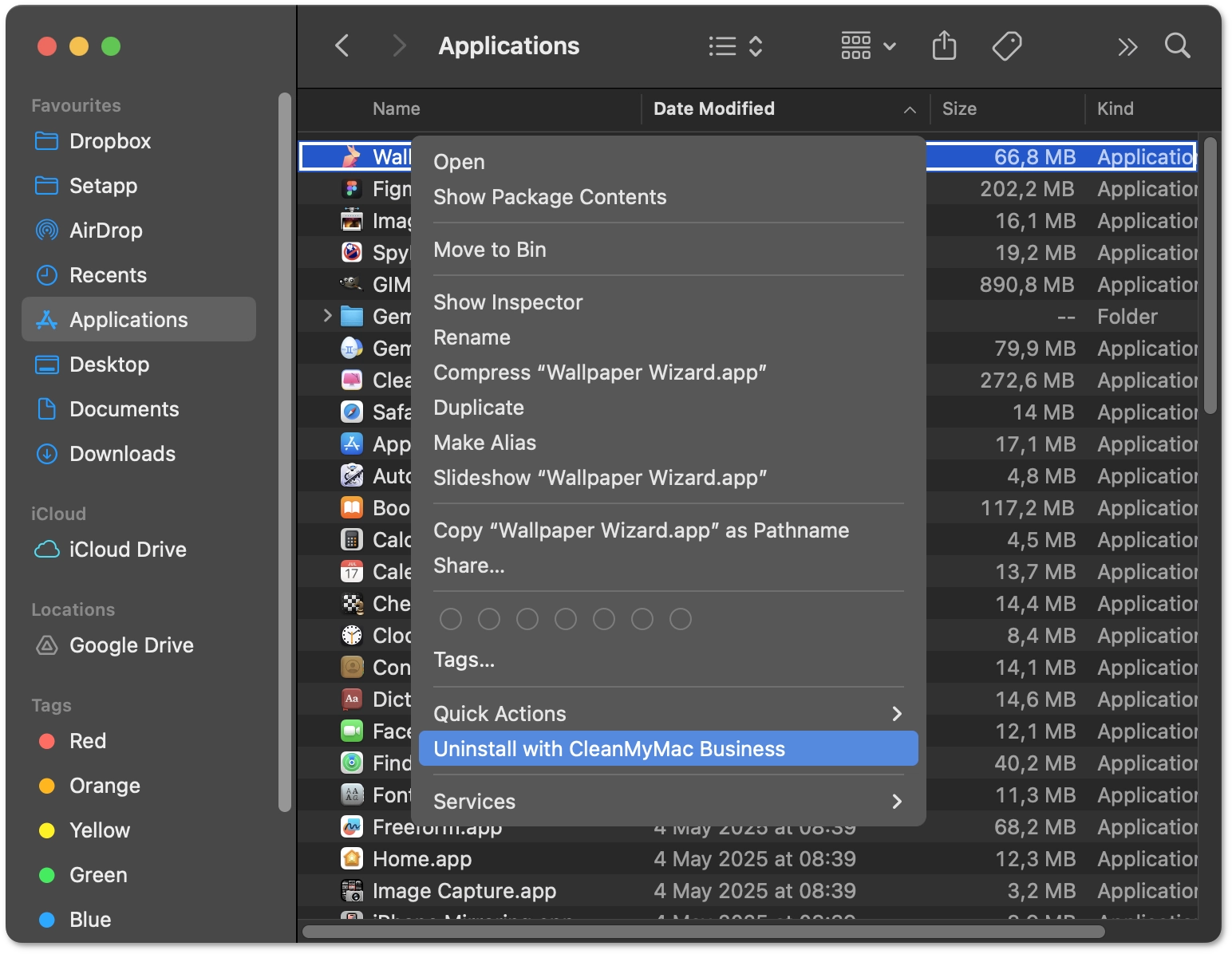Viewport: 1232px width, 954px height.
Task: Open Desktop in sidebar
Action: click(139, 365)
